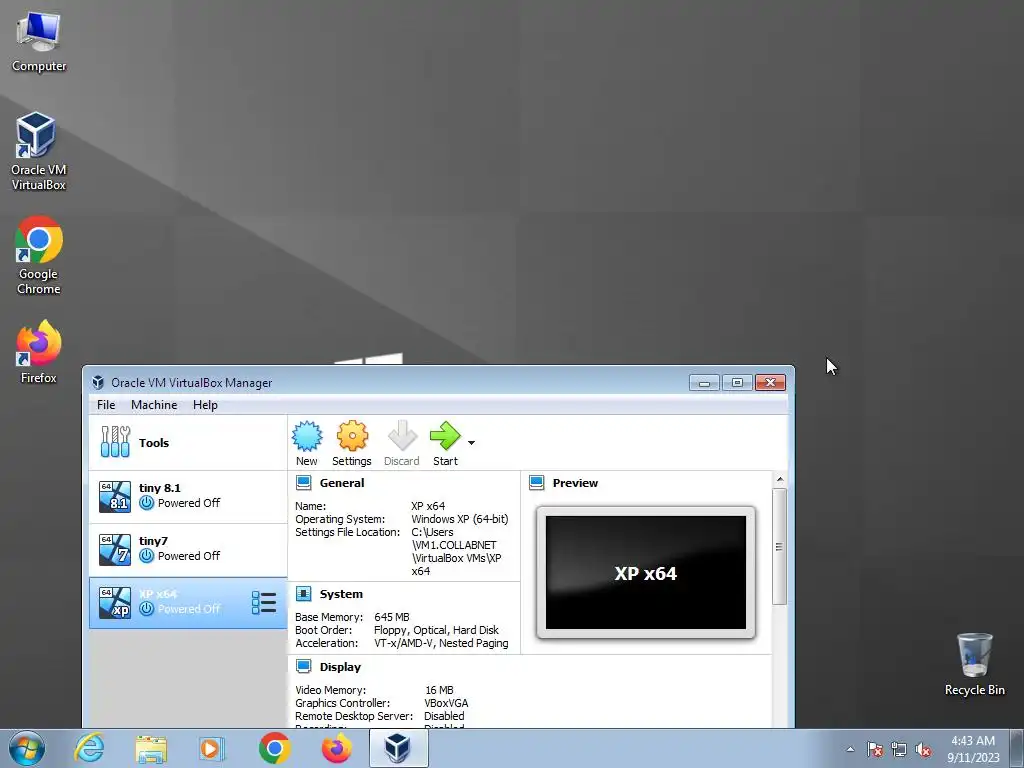This screenshot has width=1024, height=768.
Task: Click the muted volume tray icon
Action: 923,749
